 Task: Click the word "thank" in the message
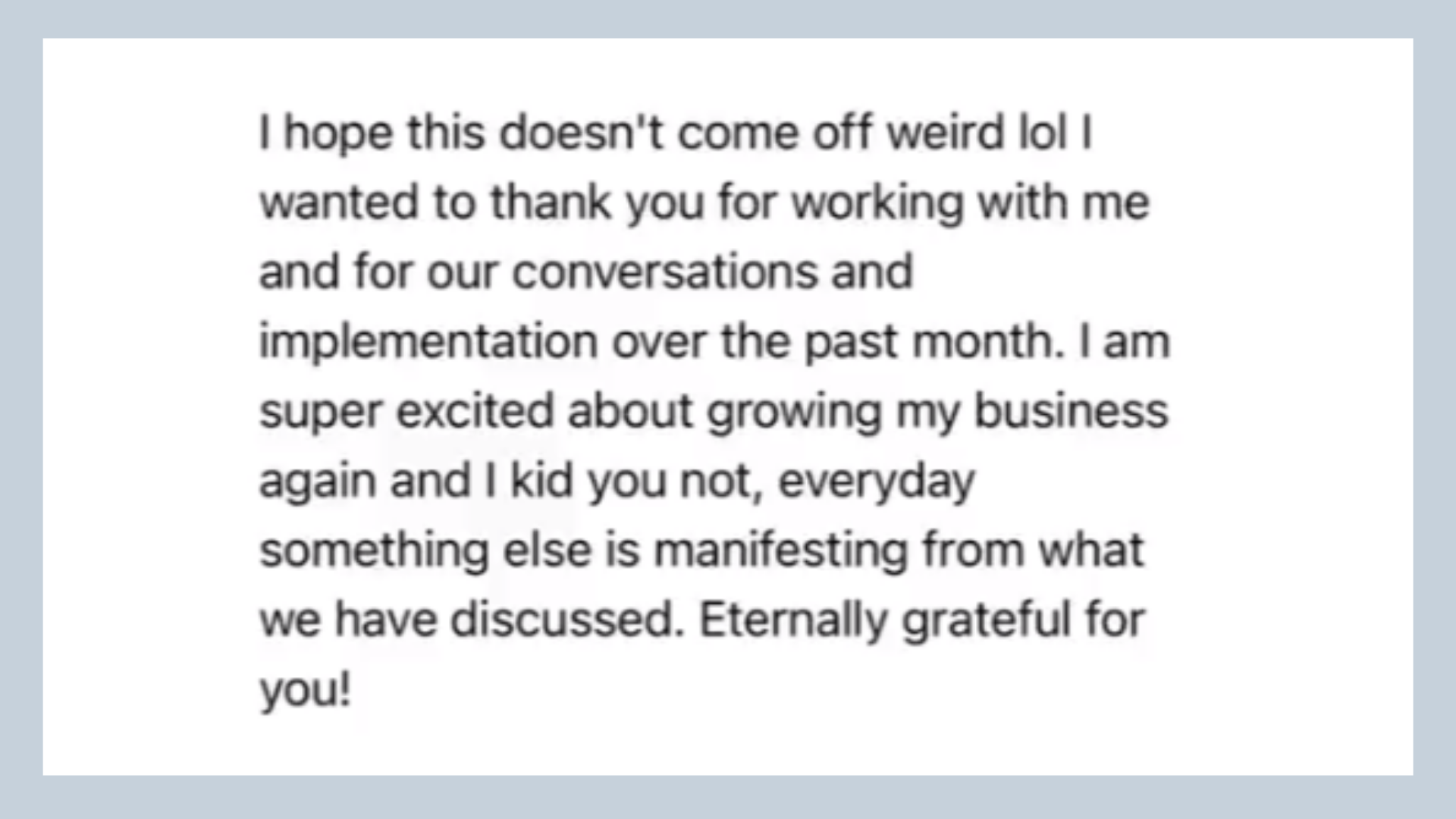[x=551, y=202]
